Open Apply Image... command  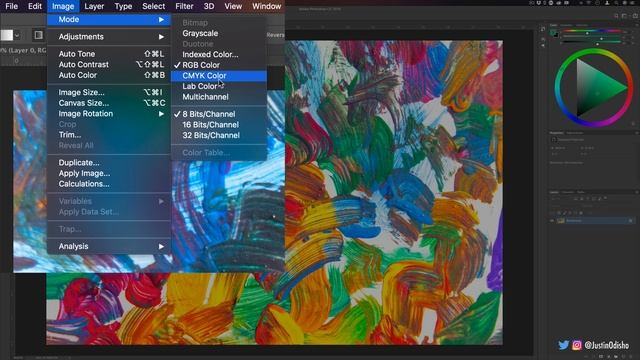(x=109, y=173)
